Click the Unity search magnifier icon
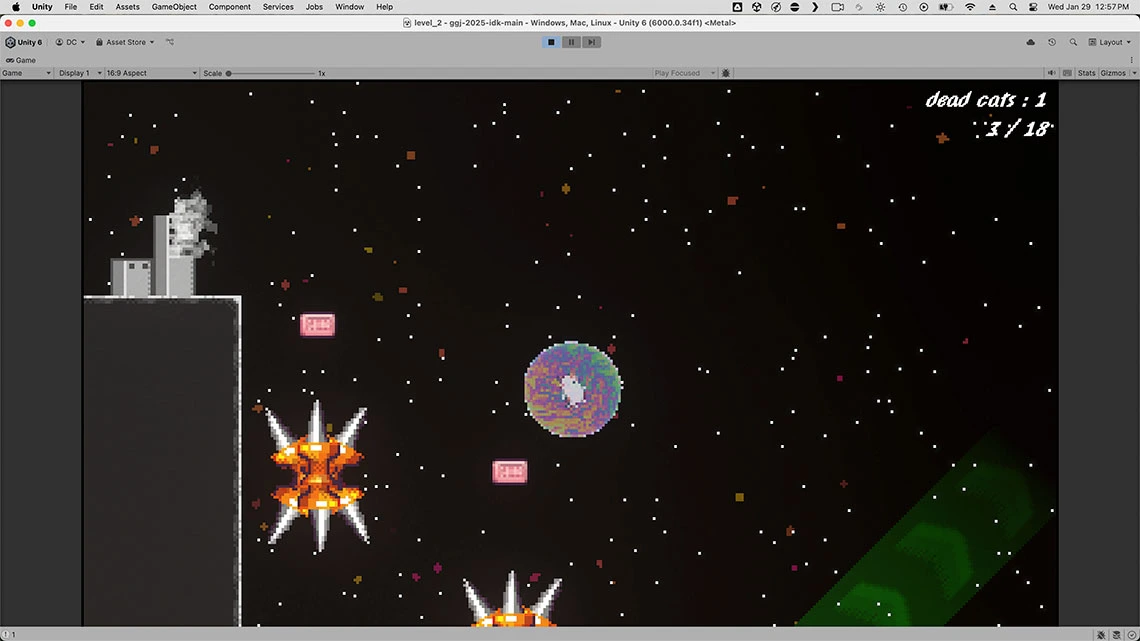 coord(1073,42)
